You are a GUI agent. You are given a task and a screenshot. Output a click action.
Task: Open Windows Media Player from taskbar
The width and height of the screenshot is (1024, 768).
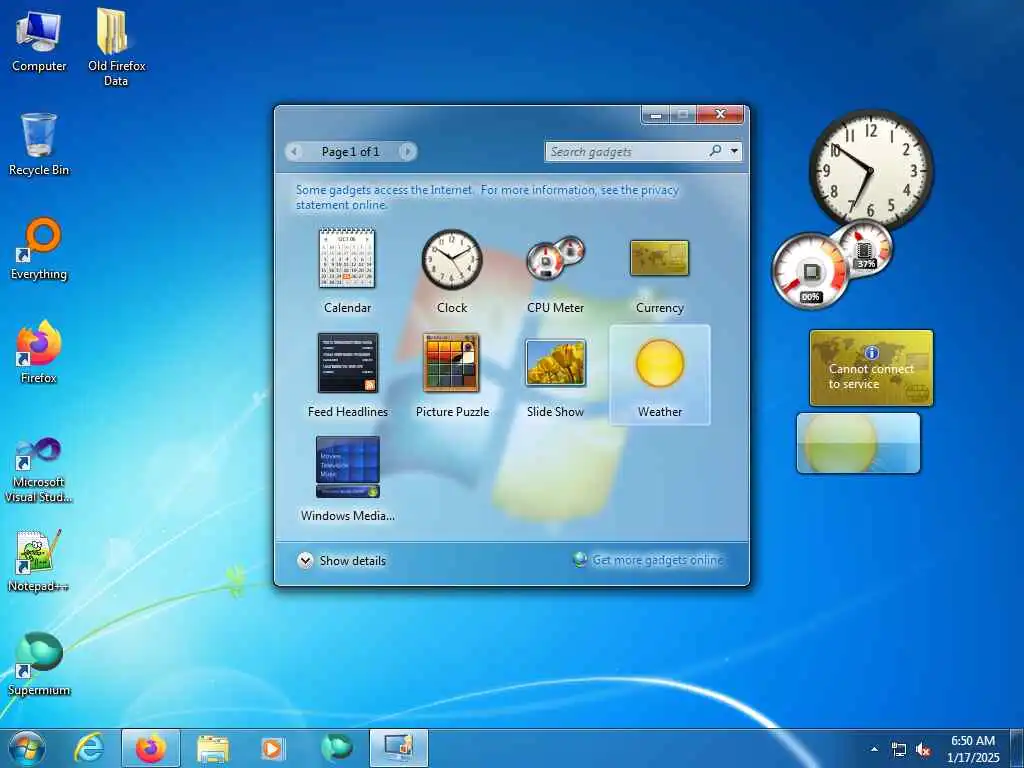[273, 748]
